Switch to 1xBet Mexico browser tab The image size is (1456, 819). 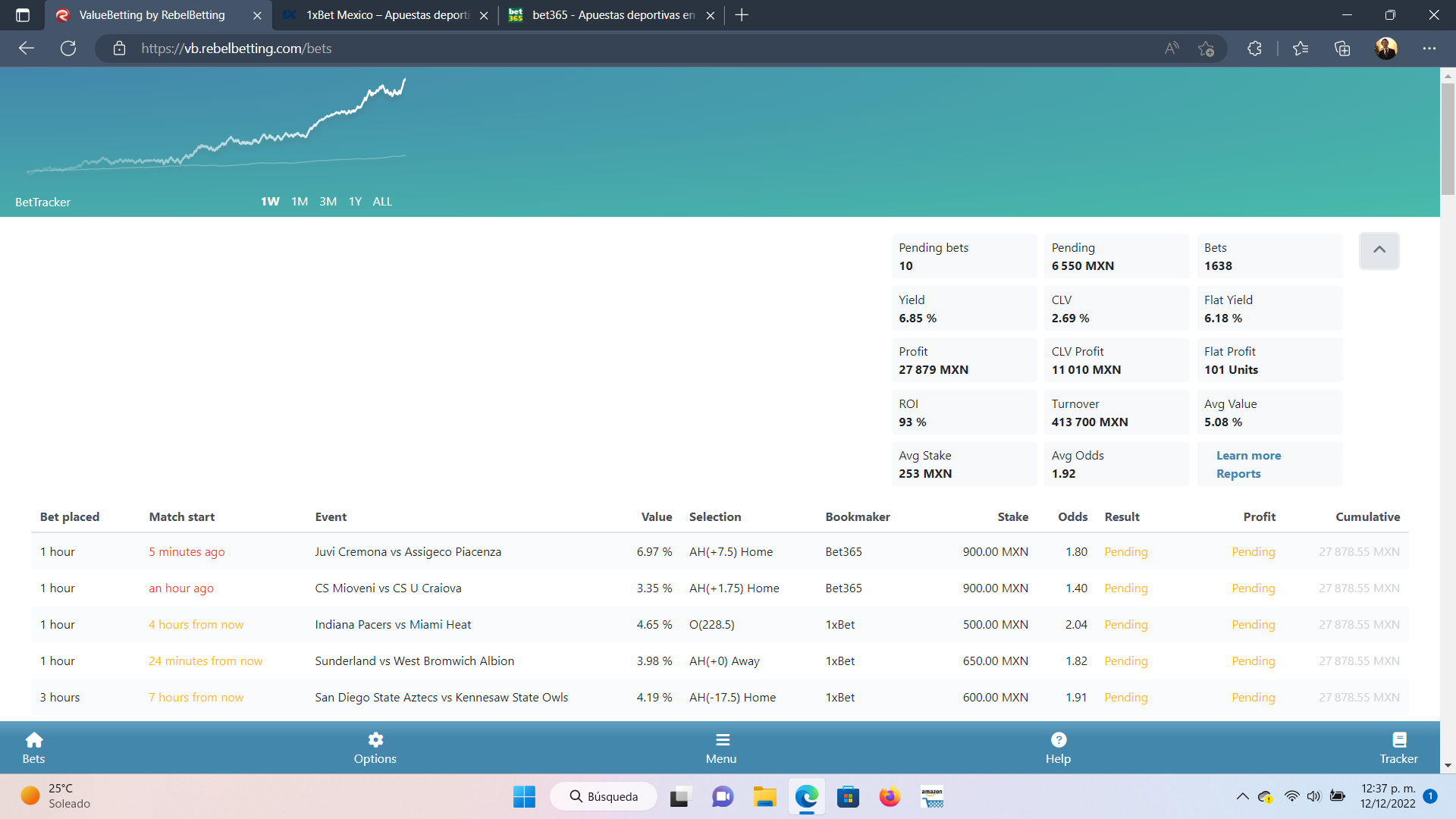click(387, 15)
